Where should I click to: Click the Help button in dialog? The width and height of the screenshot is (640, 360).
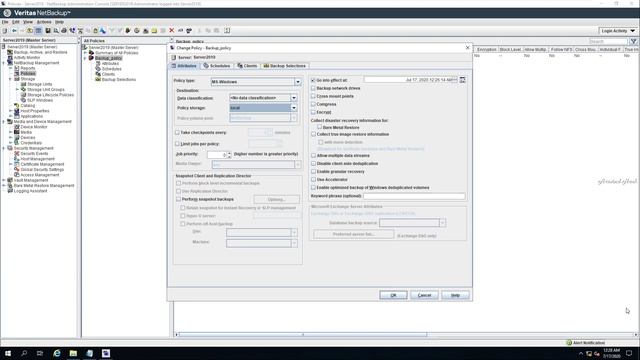pyautogui.click(x=455, y=295)
